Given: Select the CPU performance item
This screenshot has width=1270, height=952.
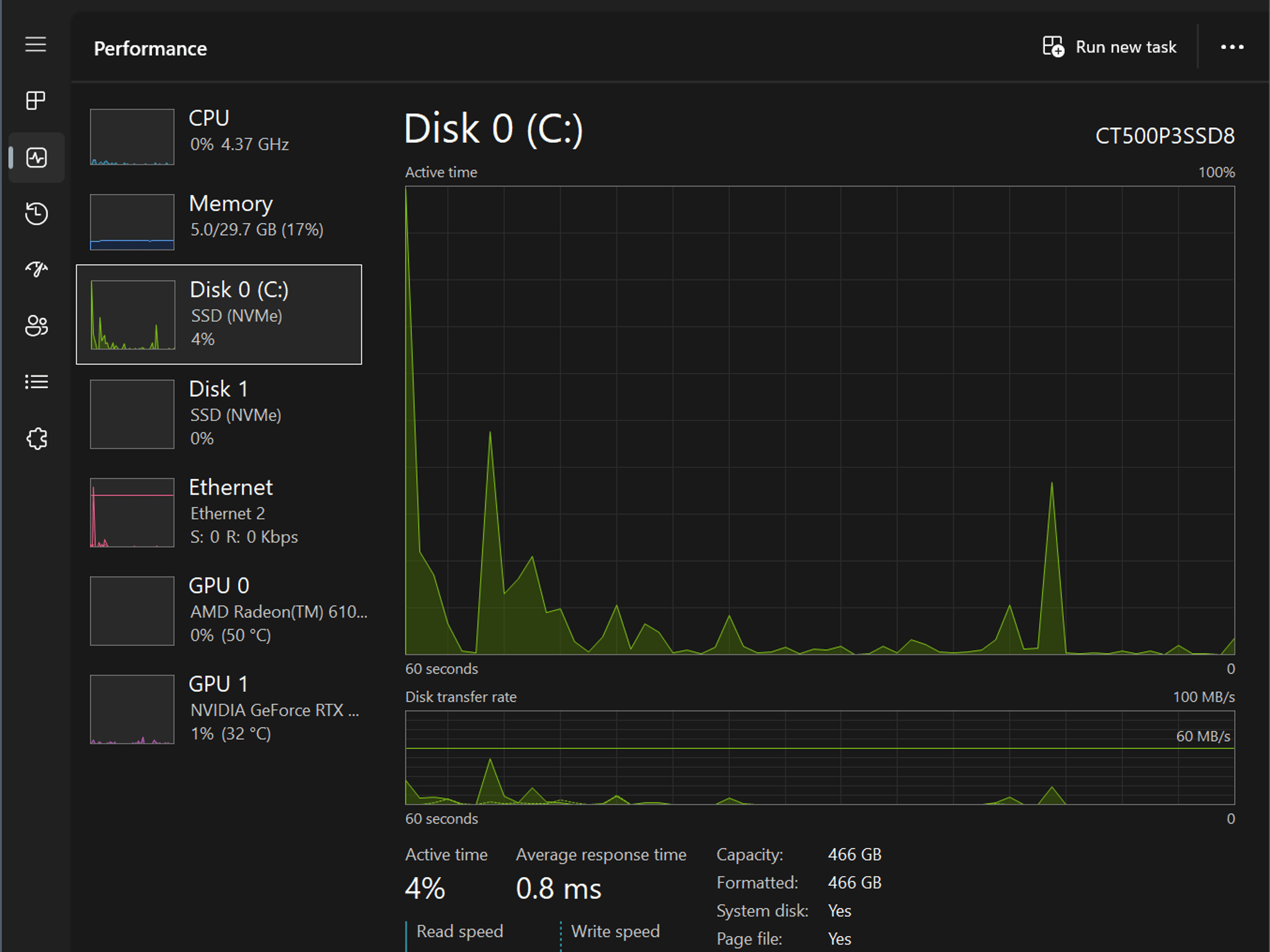Looking at the screenshot, I should tap(219, 136).
